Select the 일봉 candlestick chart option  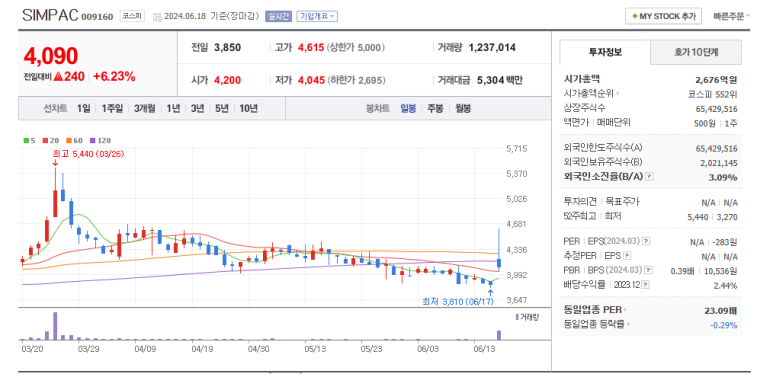[x=408, y=108]
